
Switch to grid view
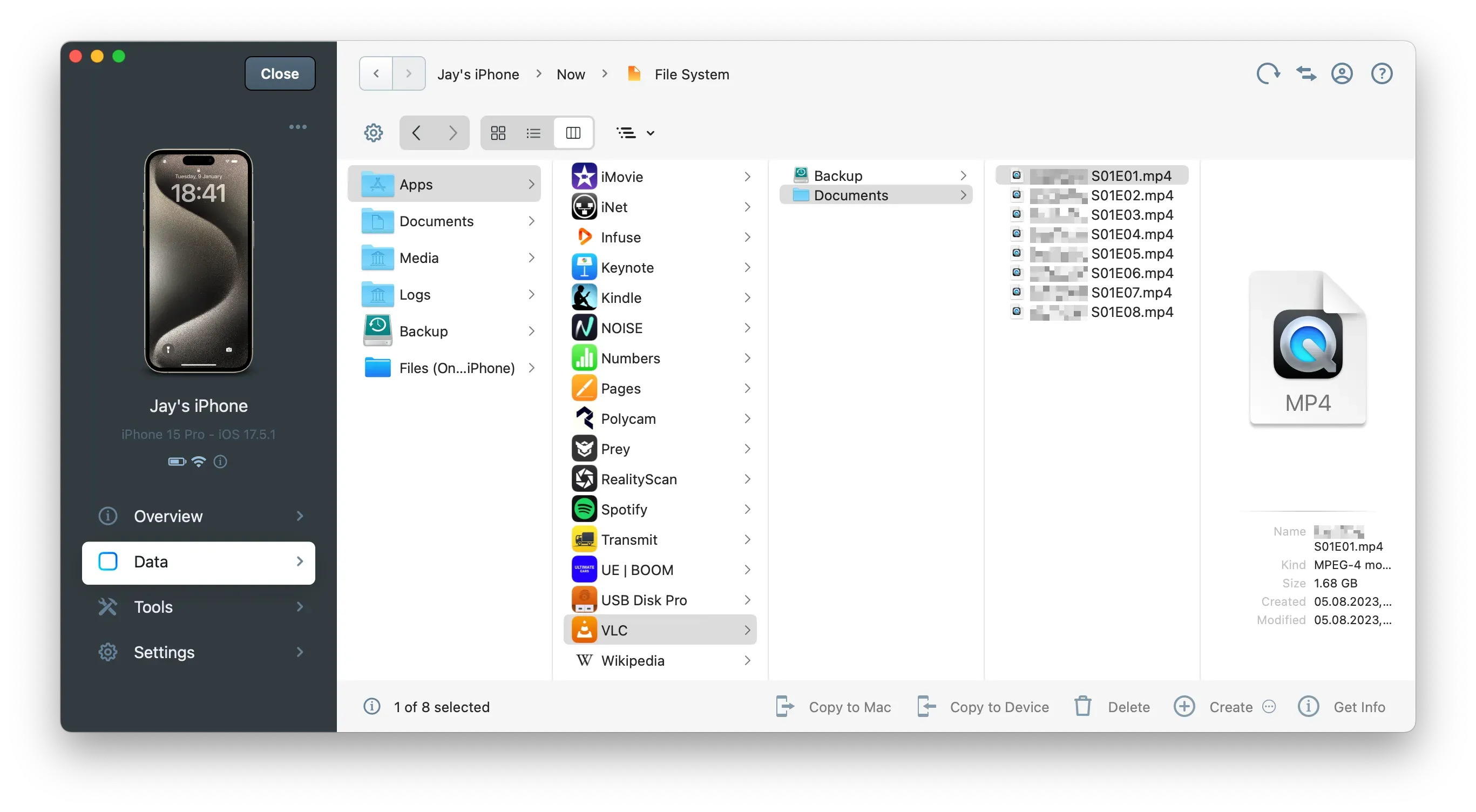(x=498, y=132)
